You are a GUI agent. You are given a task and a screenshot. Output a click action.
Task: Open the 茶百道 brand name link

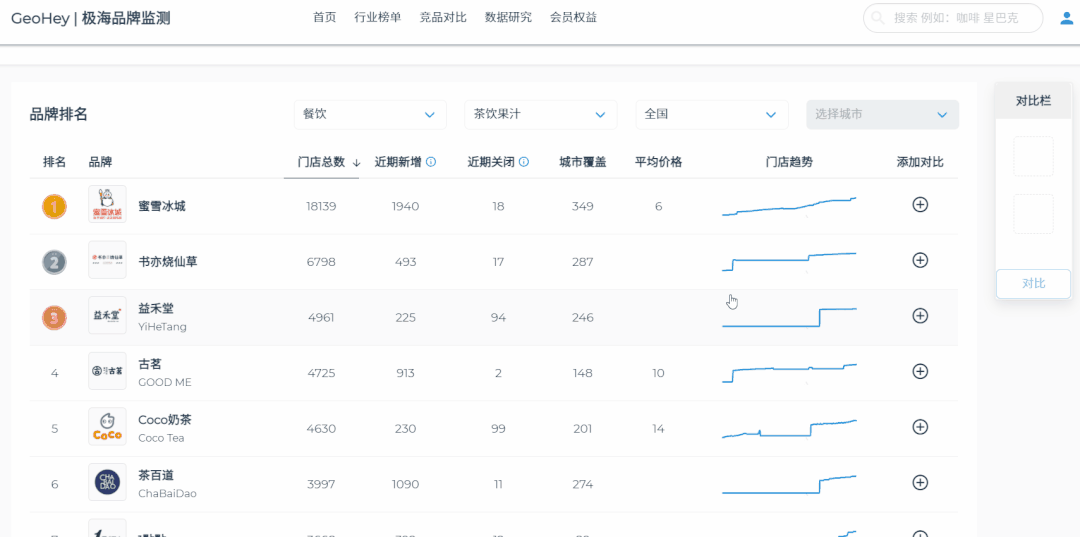[x=156, y=476]
